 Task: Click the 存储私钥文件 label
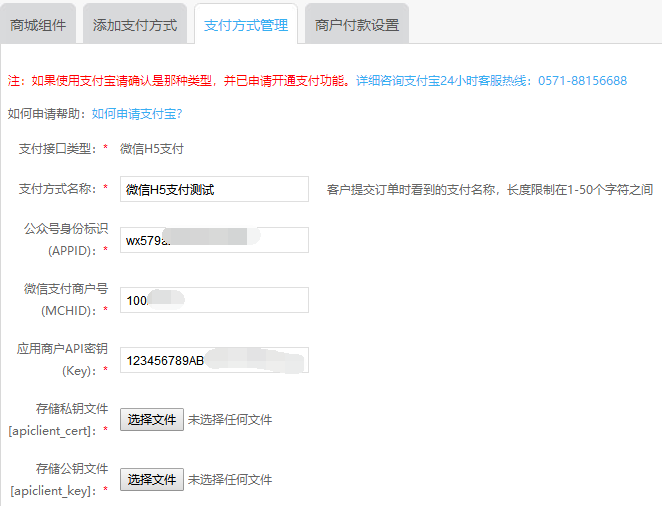point(72,409)
